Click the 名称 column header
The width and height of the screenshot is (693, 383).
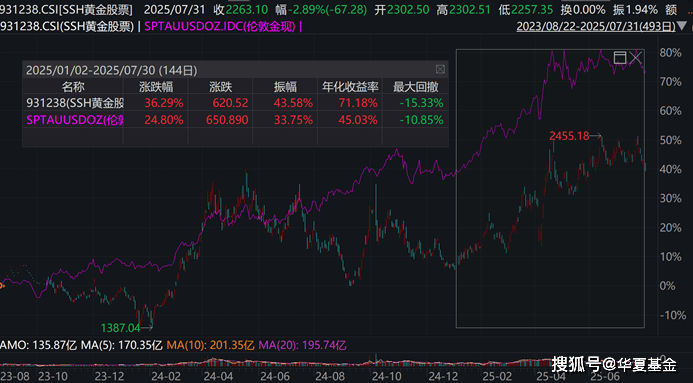[x=73, y=87]
